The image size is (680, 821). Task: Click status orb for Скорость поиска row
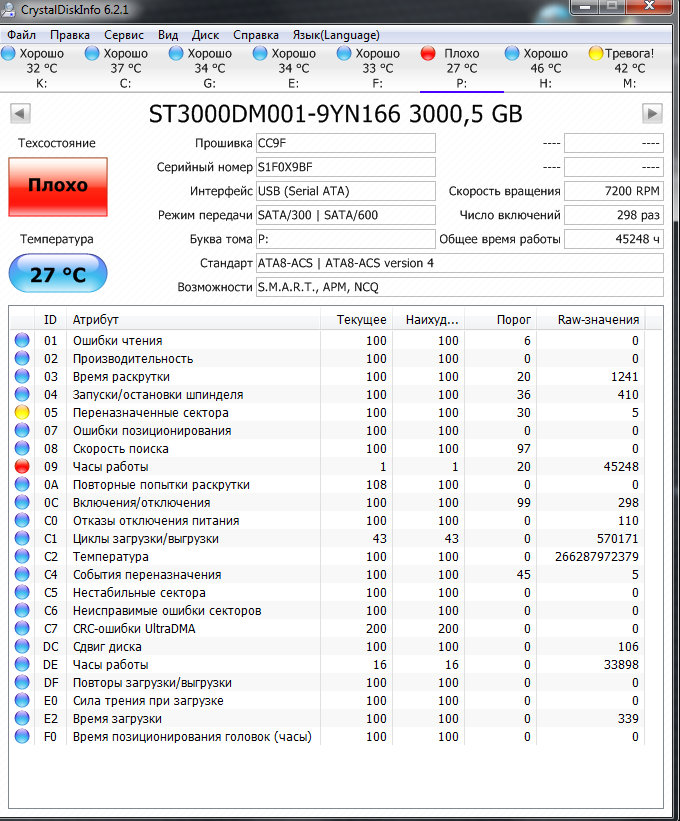22,448
